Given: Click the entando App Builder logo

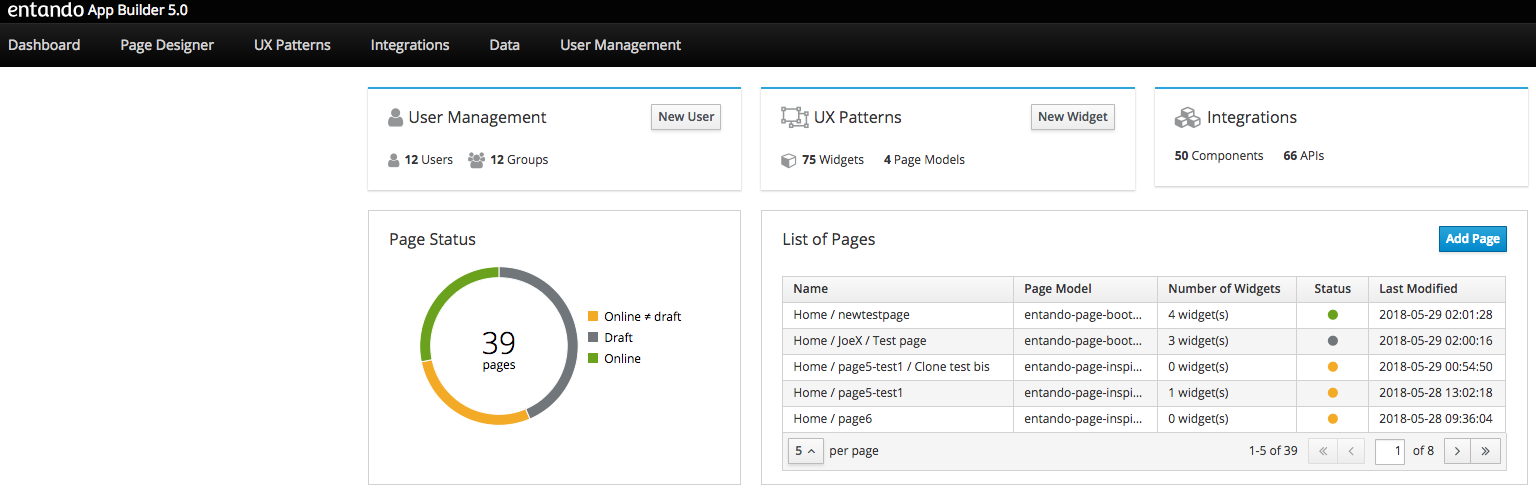Looking at the screenshot, I should point(98,10).
